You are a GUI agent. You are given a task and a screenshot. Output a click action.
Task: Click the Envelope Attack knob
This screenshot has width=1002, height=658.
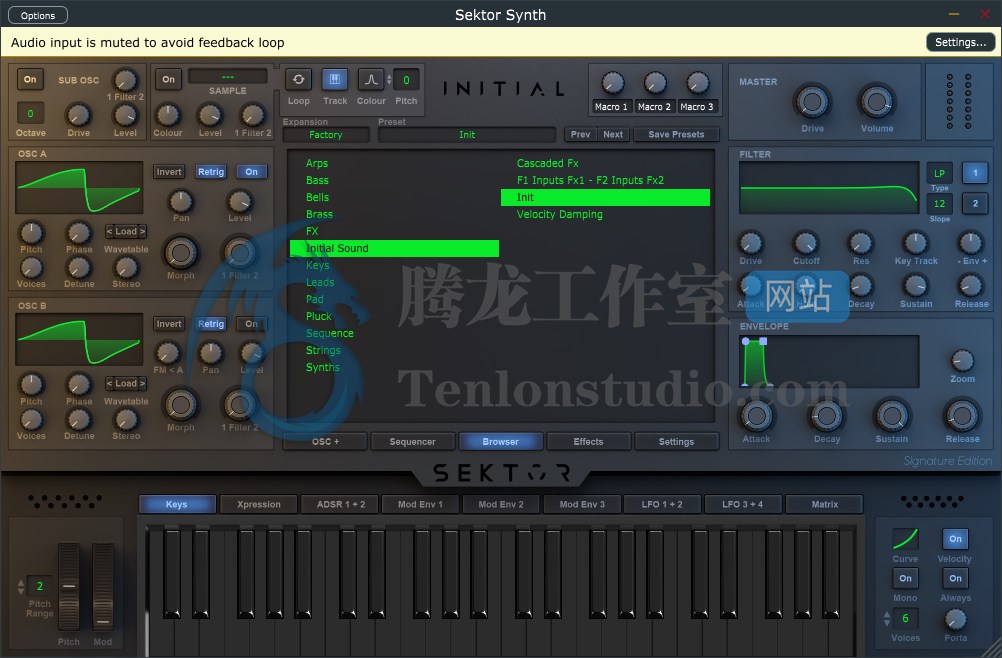[757, 417]
